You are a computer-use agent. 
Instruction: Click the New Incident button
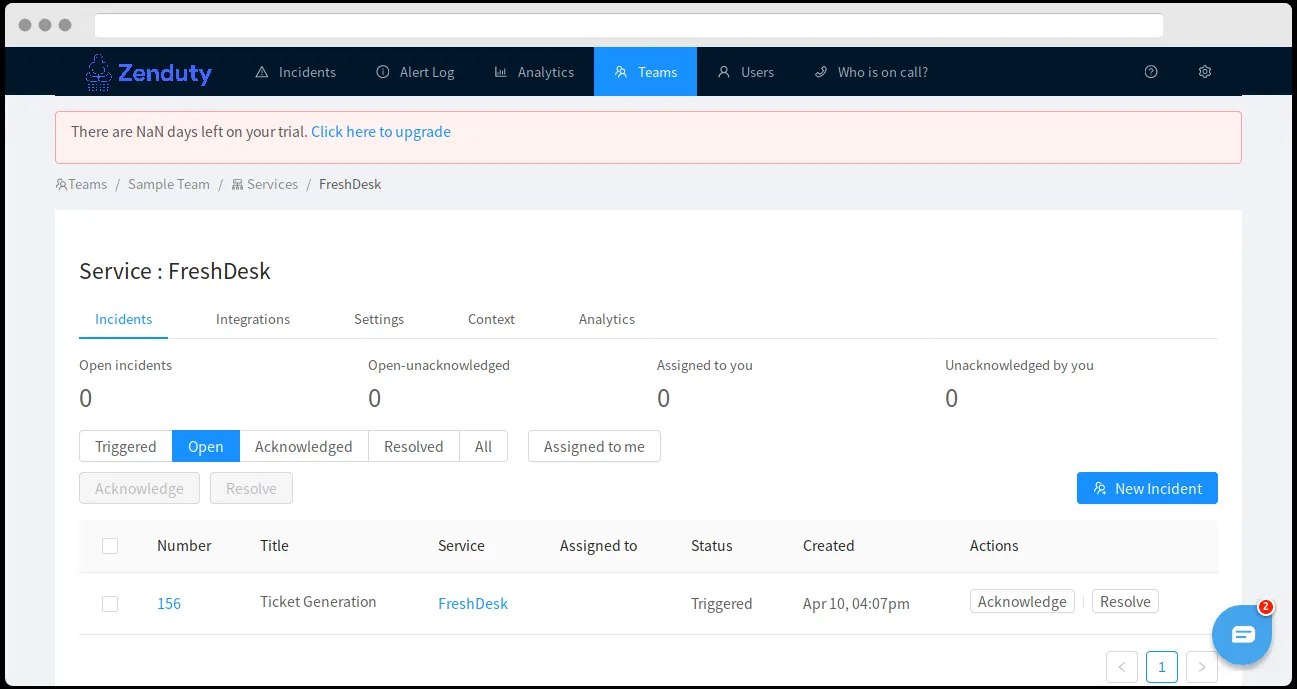[x=1147, y=488]
